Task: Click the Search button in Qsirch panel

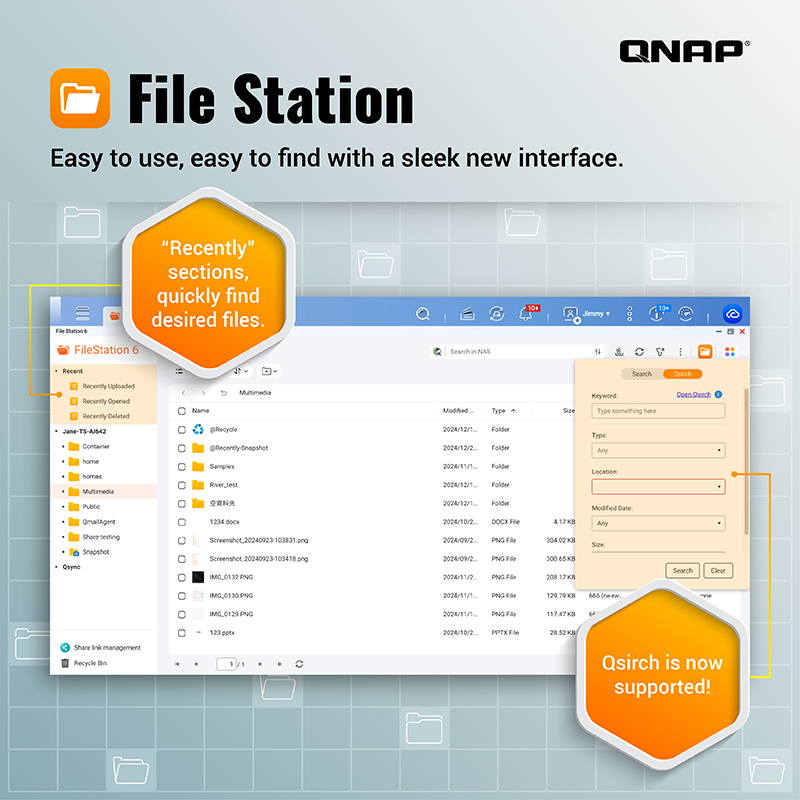Action: 683,570
